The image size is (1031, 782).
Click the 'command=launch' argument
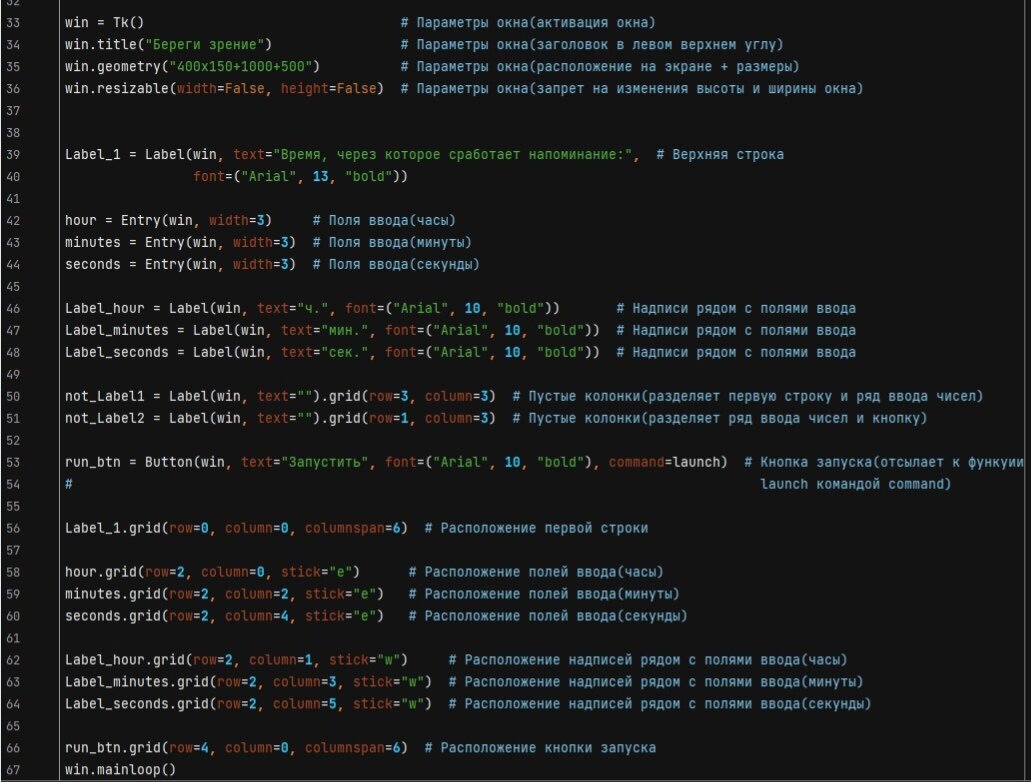tap(664, 462)
